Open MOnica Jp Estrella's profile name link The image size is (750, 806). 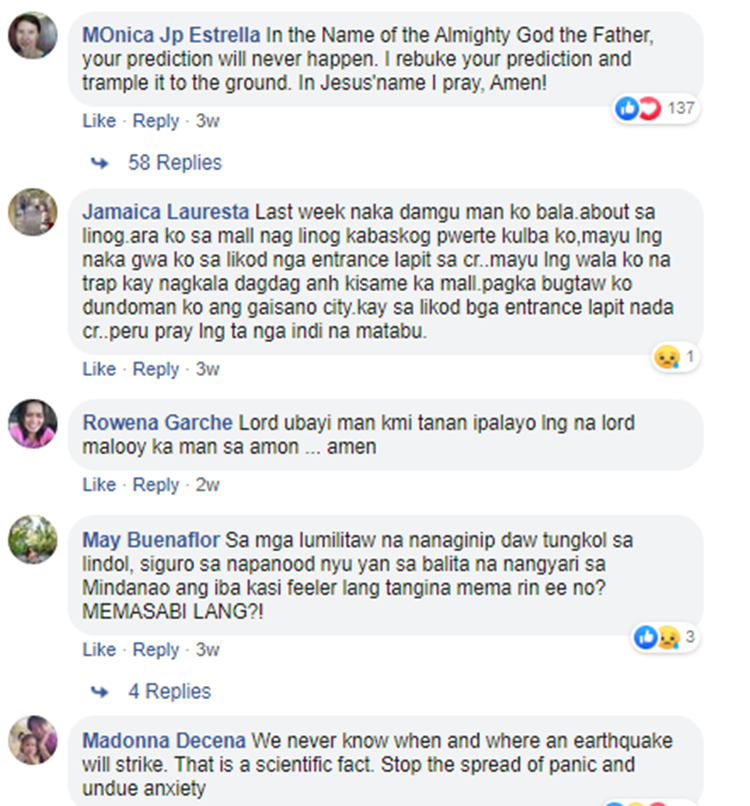point(172,35)
